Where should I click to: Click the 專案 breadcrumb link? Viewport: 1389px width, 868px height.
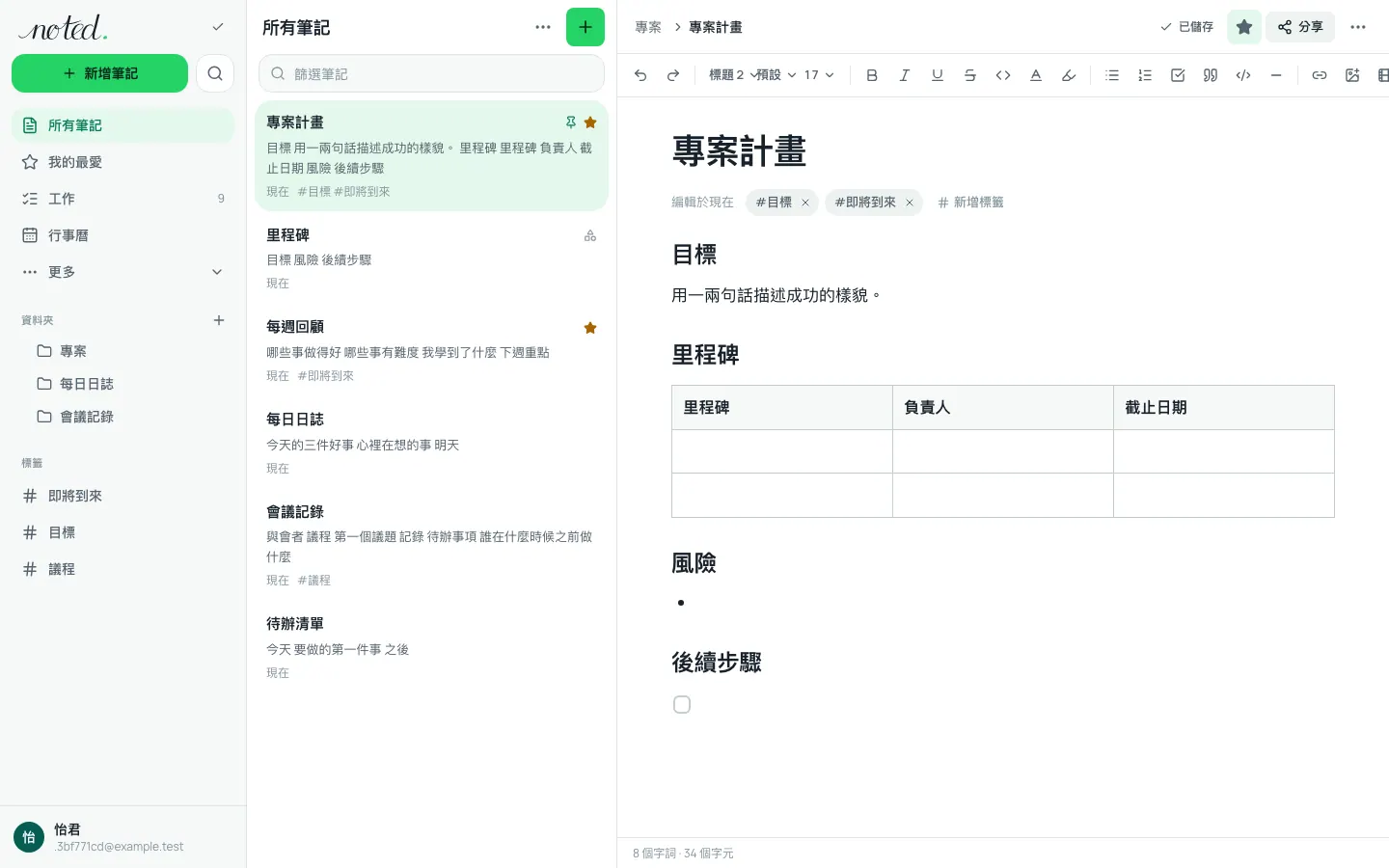648,27
